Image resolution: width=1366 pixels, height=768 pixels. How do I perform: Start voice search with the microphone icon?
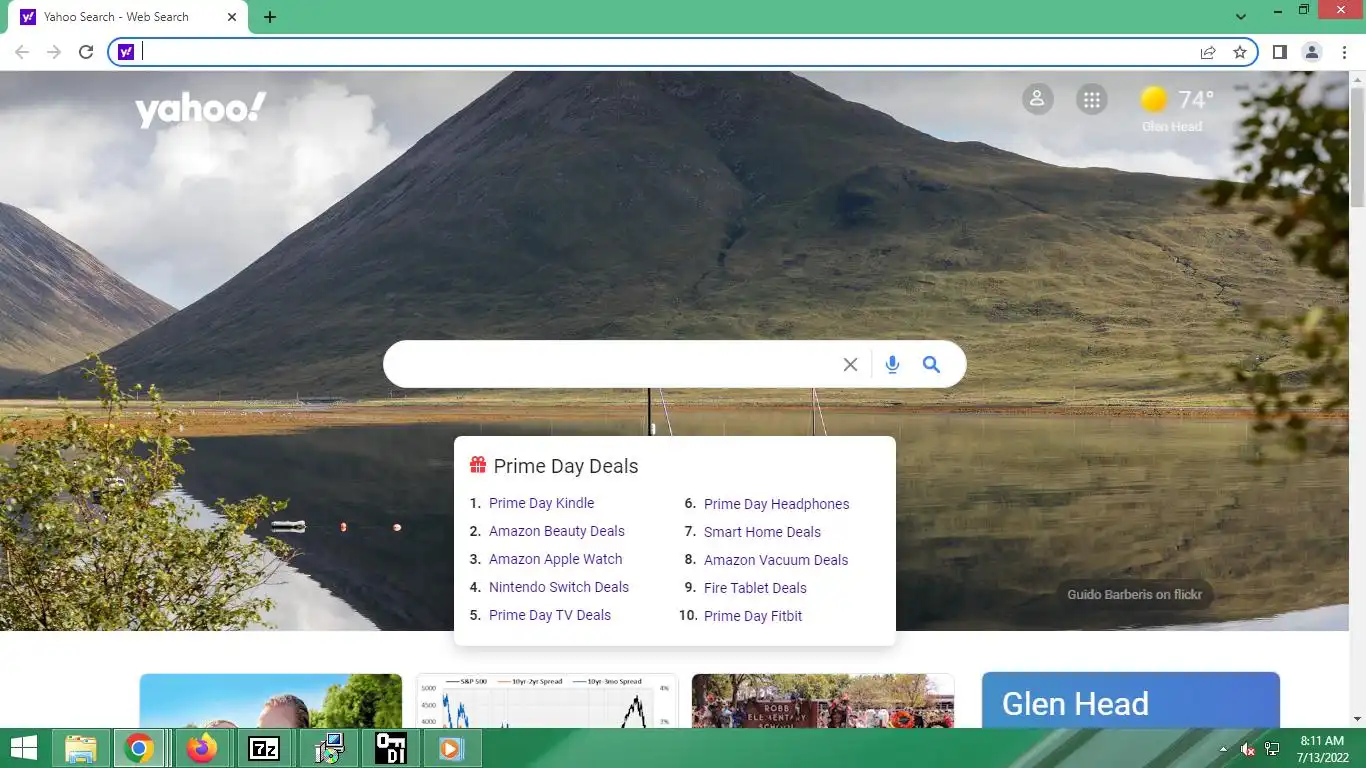[x=892, y=365]
